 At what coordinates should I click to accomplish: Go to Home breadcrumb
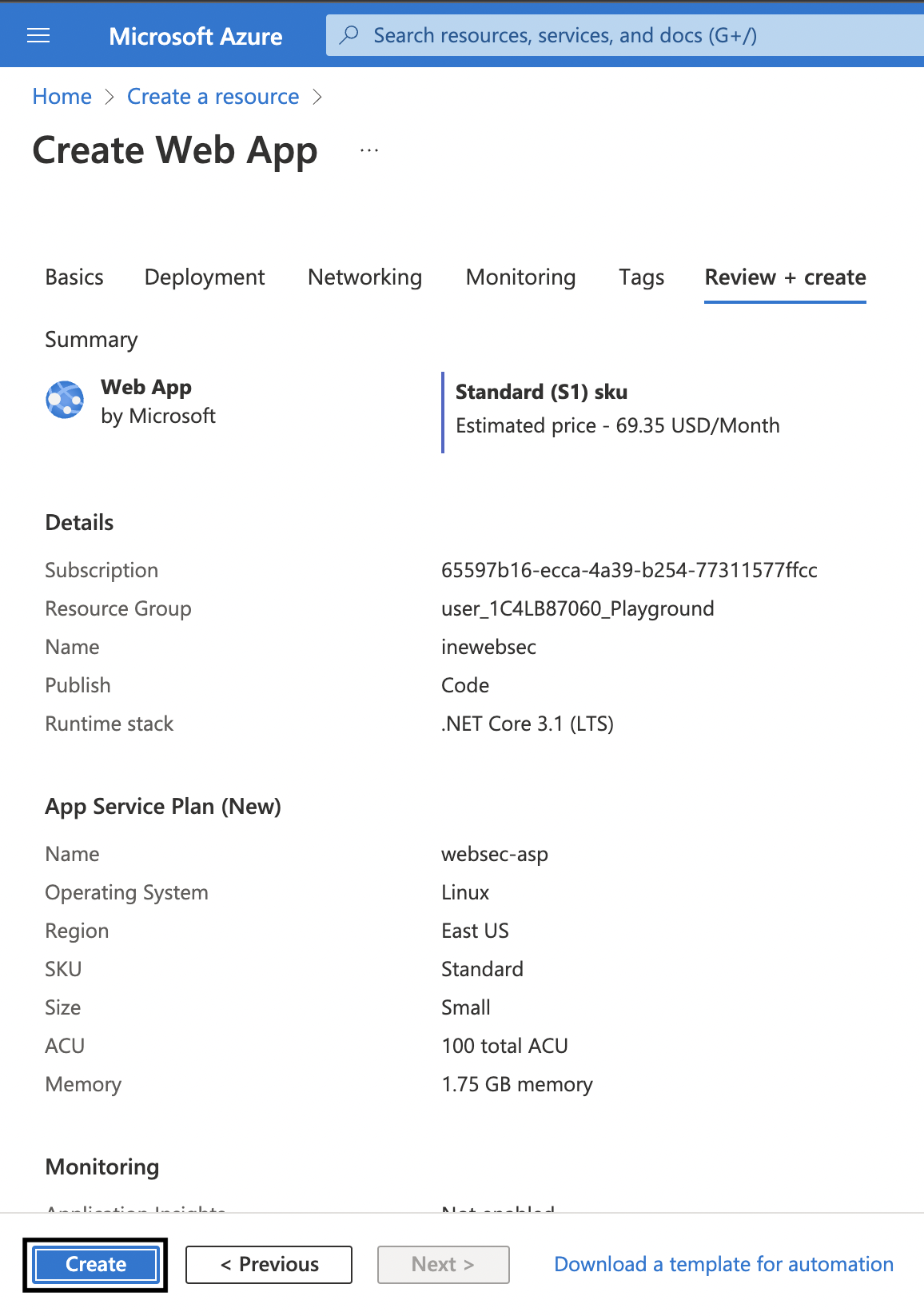coord(62,97)
